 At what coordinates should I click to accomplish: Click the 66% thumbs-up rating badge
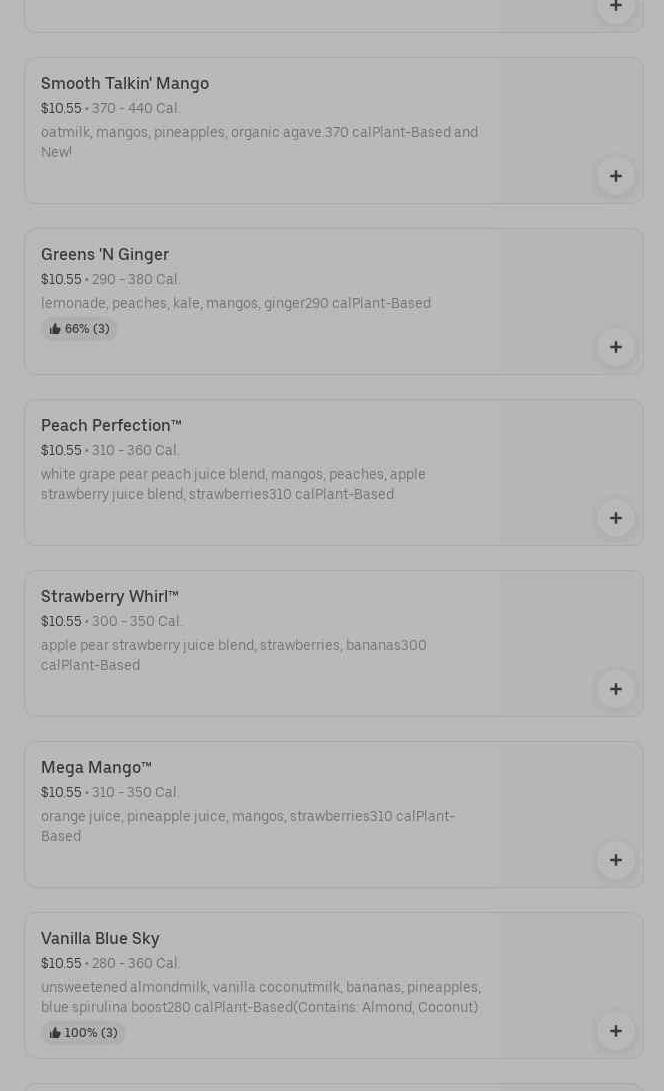pyautogui.click(x=79, y=329)
